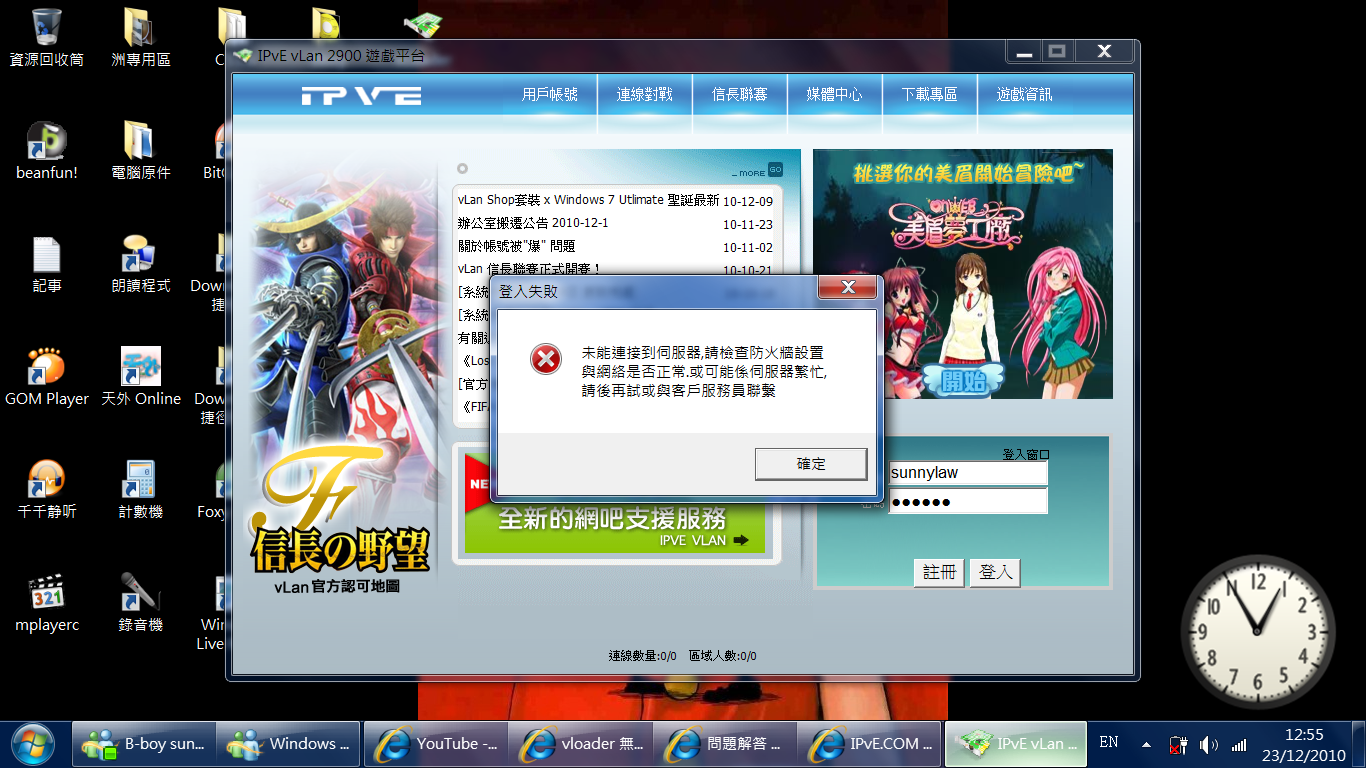The height and width of the screenshot is (768, 1366).
Task: Open the 電腦原件 folder icon
Action: click(x=141, y=151)
